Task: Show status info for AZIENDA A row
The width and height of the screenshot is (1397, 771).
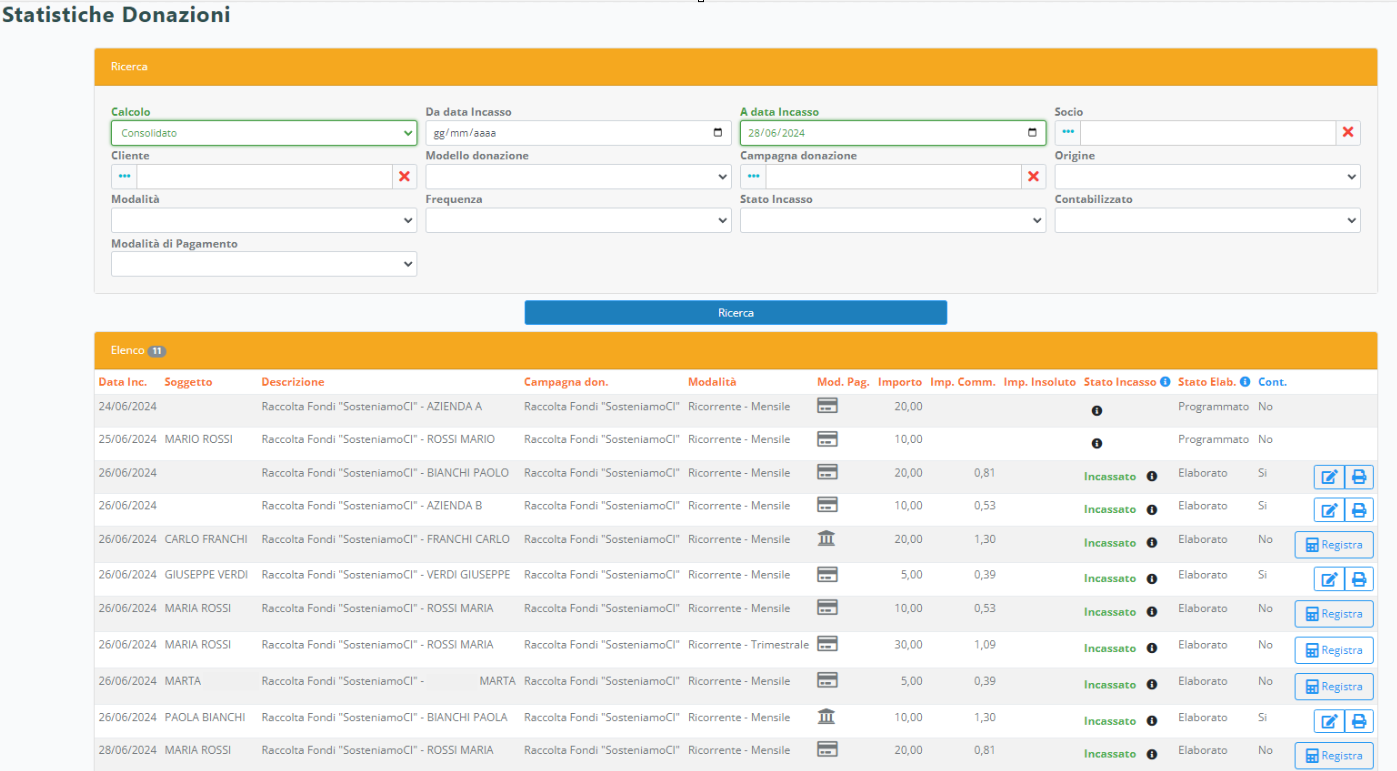Action: pyautogui.click(x=1096, y=411)
